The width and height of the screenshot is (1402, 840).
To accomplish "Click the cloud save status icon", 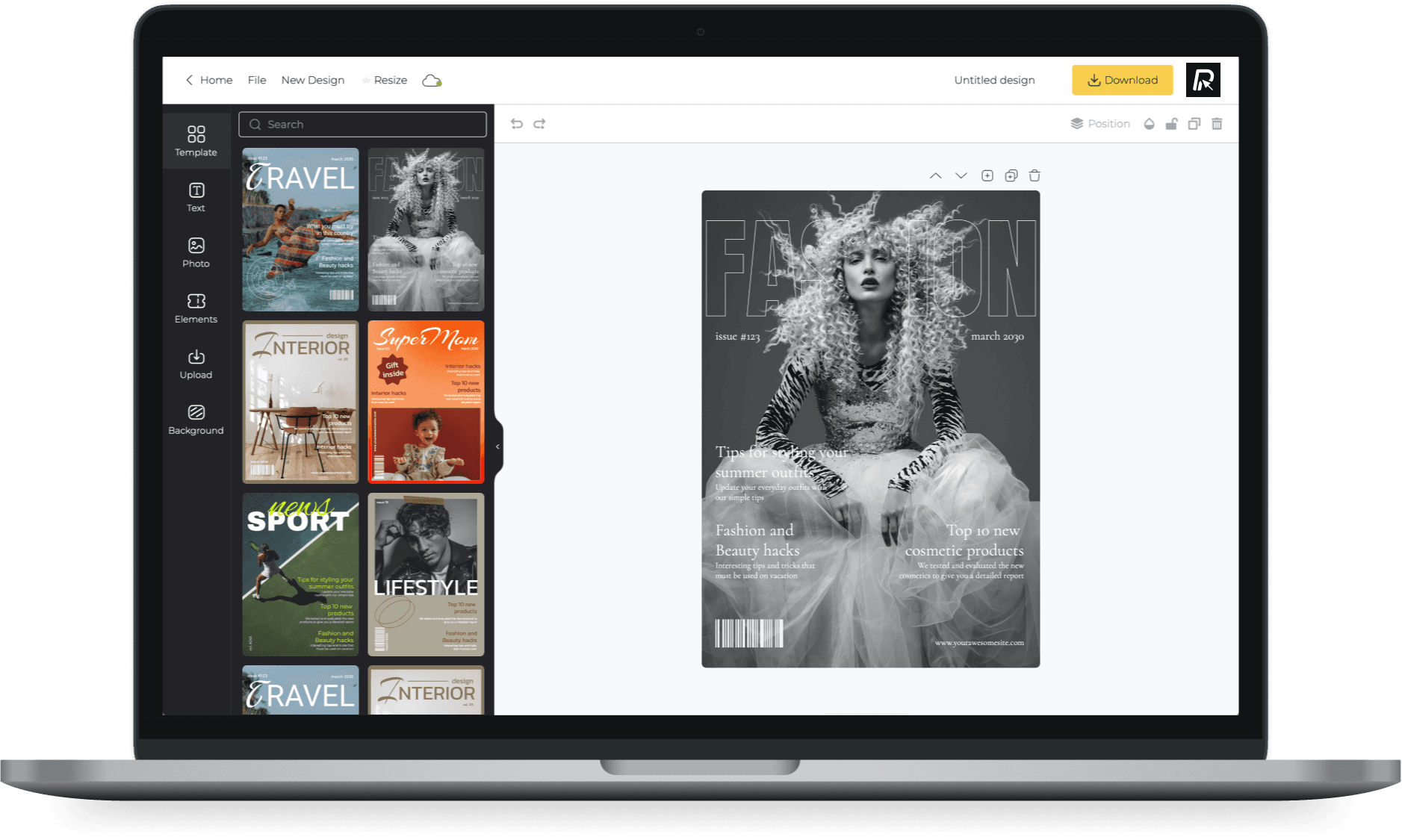I will click(432, 81).
